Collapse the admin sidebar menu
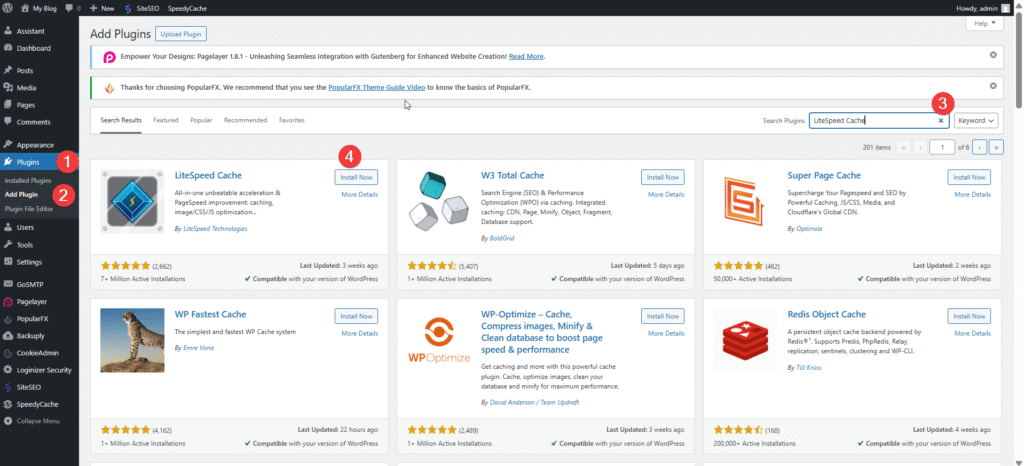1024x466 pixels. click(39, 421)
